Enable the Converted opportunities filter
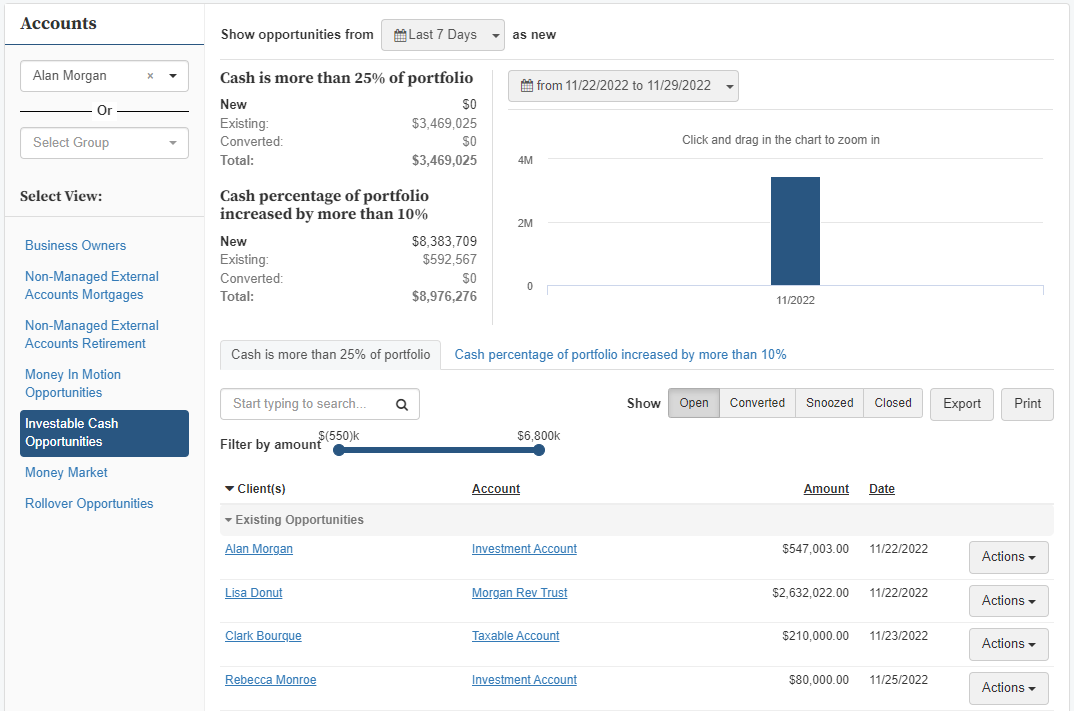 [757, 403]
